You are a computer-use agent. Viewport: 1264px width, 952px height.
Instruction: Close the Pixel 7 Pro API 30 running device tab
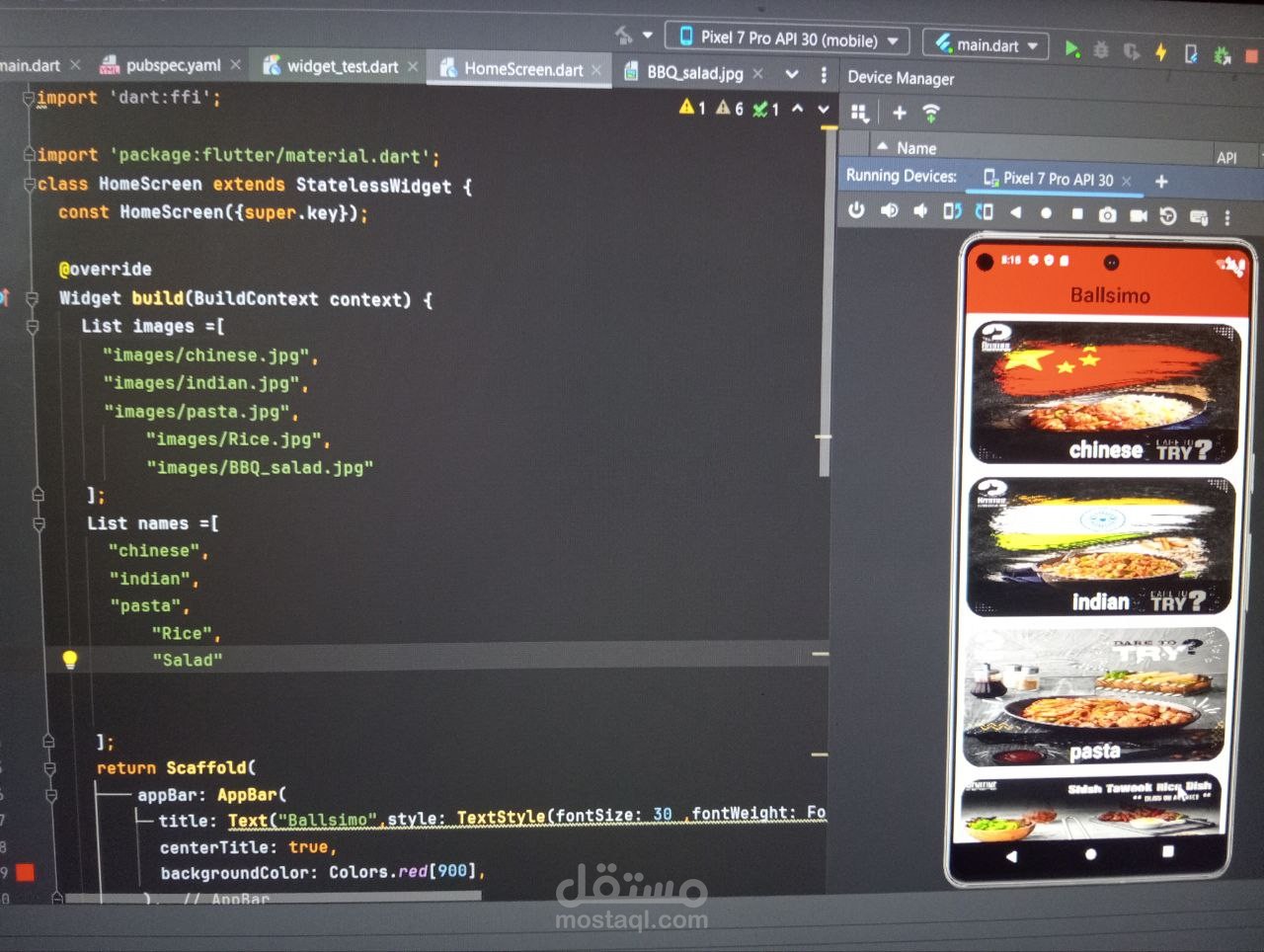[x=1127, y=181]
